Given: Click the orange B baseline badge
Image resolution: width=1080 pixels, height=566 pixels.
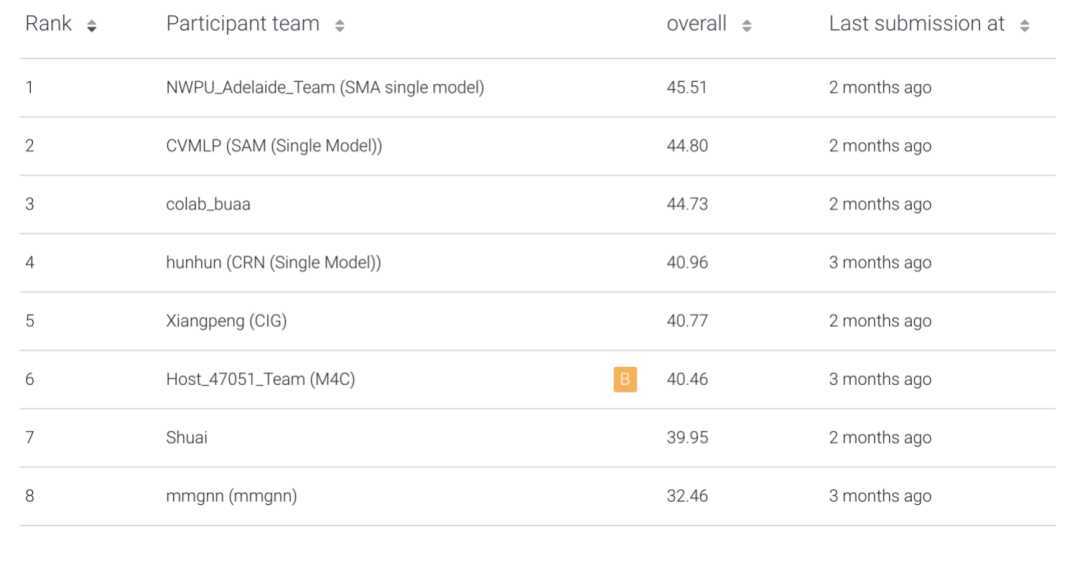Looking at the screenshot, I should 625,379.
